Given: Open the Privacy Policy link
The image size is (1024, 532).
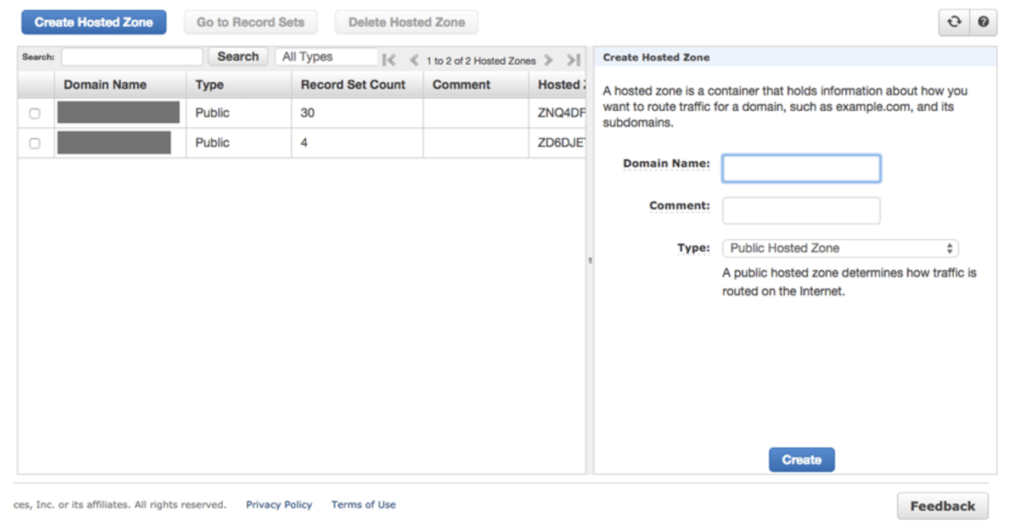Looking at the screenshot, I should pos(279,505).
